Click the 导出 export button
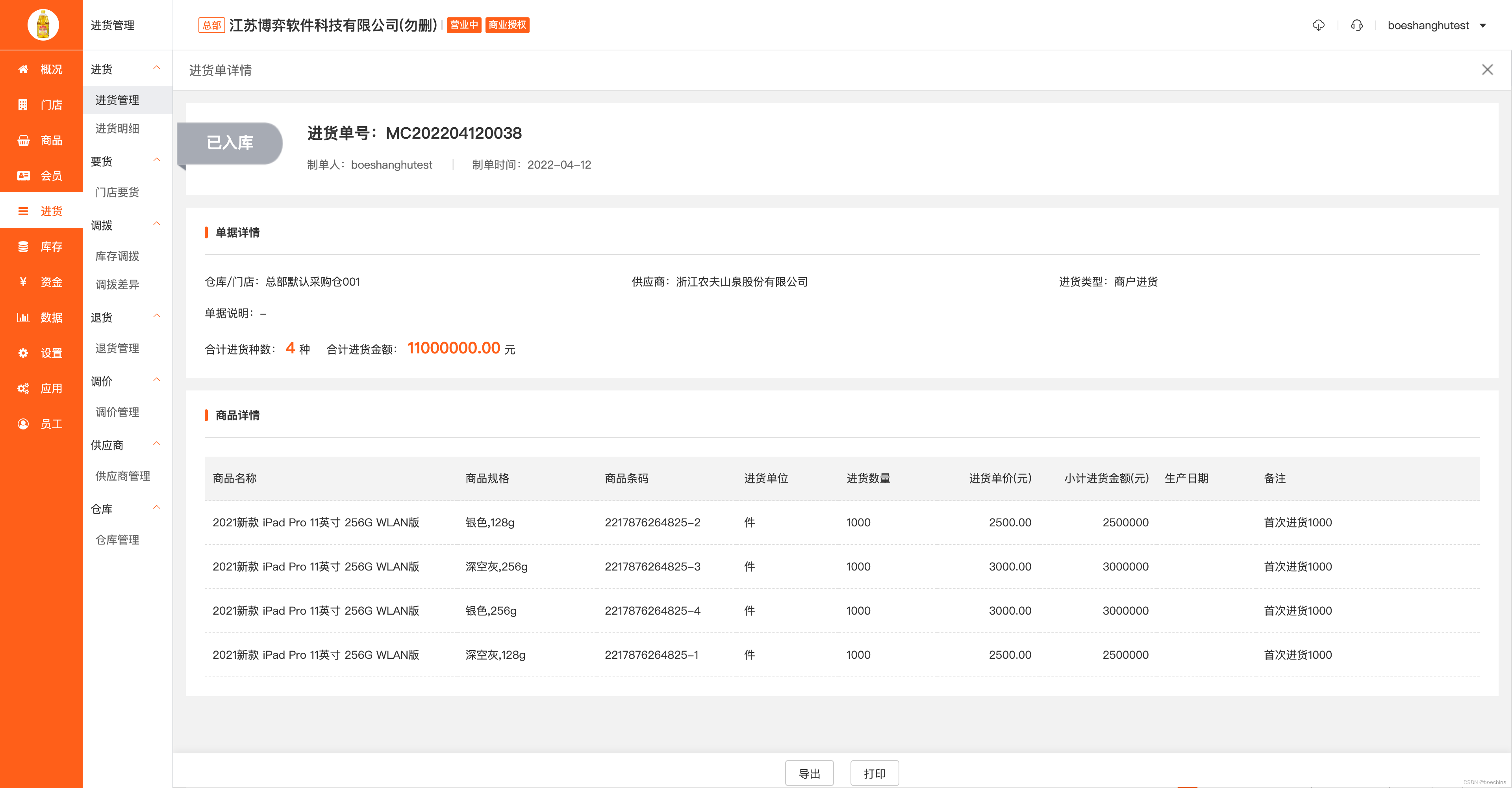Screen dimensions: 1512x788 [809, 773]
